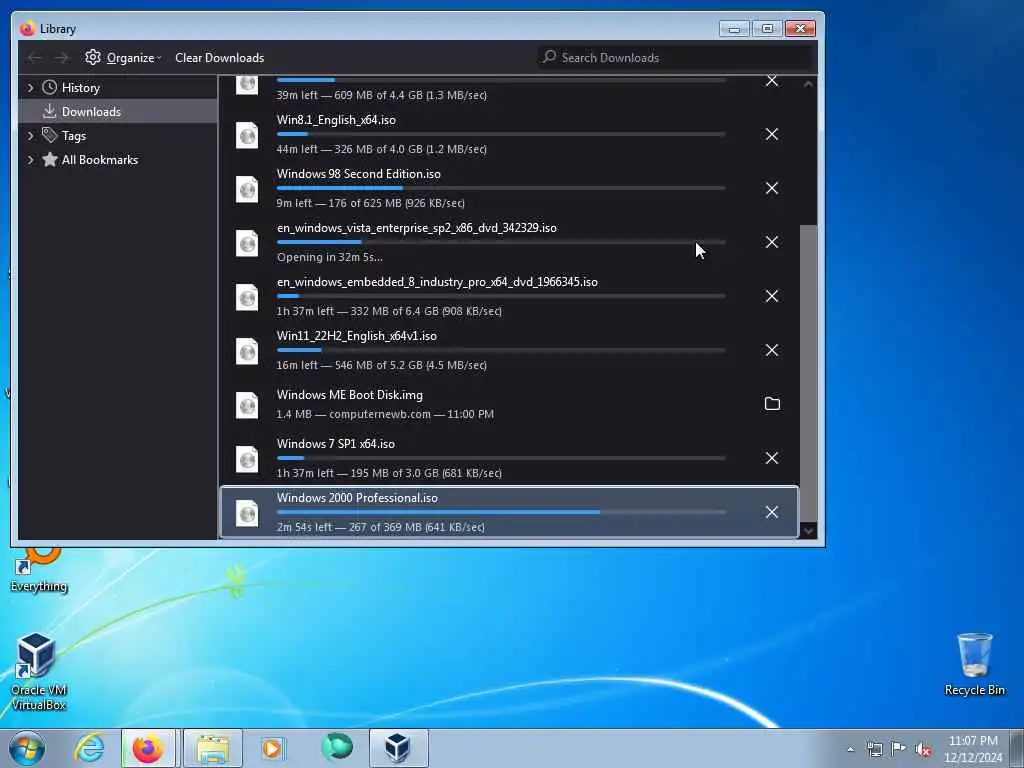
Task: Go back with the Library back arrow
Action: (35, 58)
